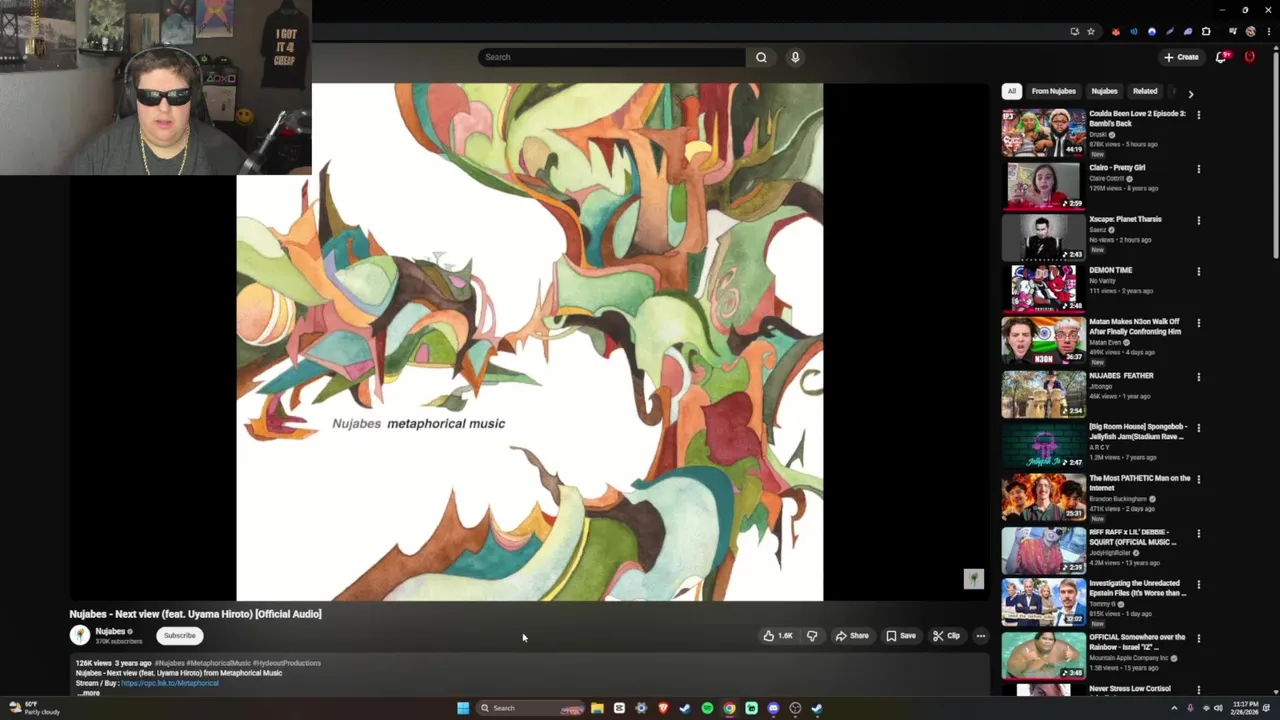Image resolution: width=1280 pixels, height=720 pixels.
Task: Open The Most PATHETIC Man thumbnail
Action: click(x=1043, y=496)
